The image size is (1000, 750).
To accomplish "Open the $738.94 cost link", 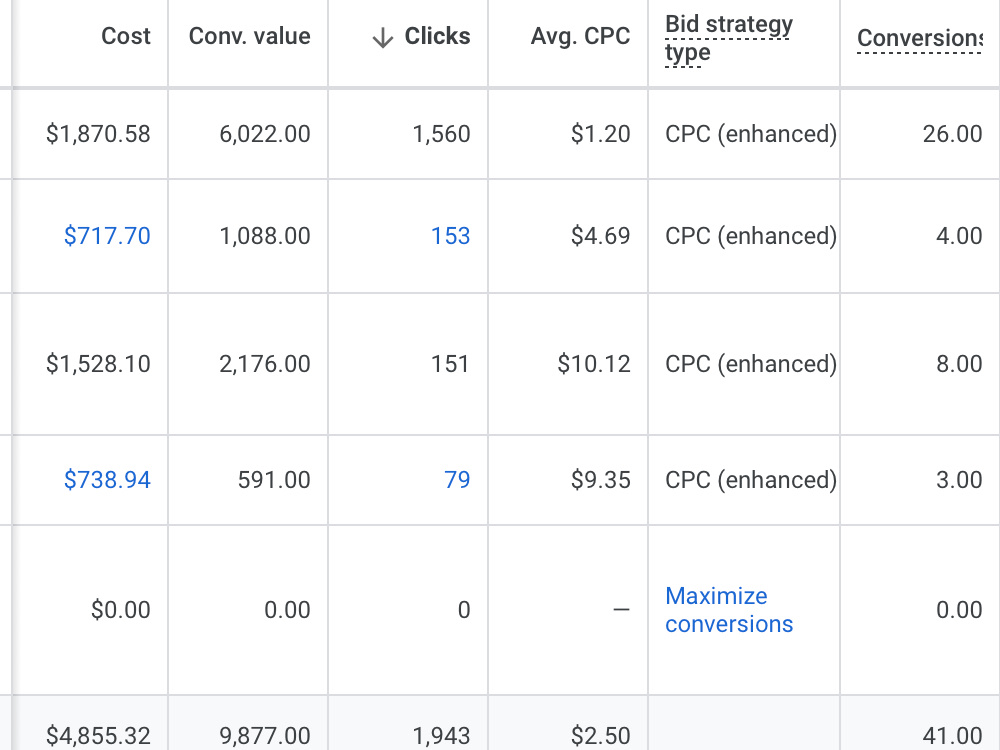I will [x=107, y=480].
